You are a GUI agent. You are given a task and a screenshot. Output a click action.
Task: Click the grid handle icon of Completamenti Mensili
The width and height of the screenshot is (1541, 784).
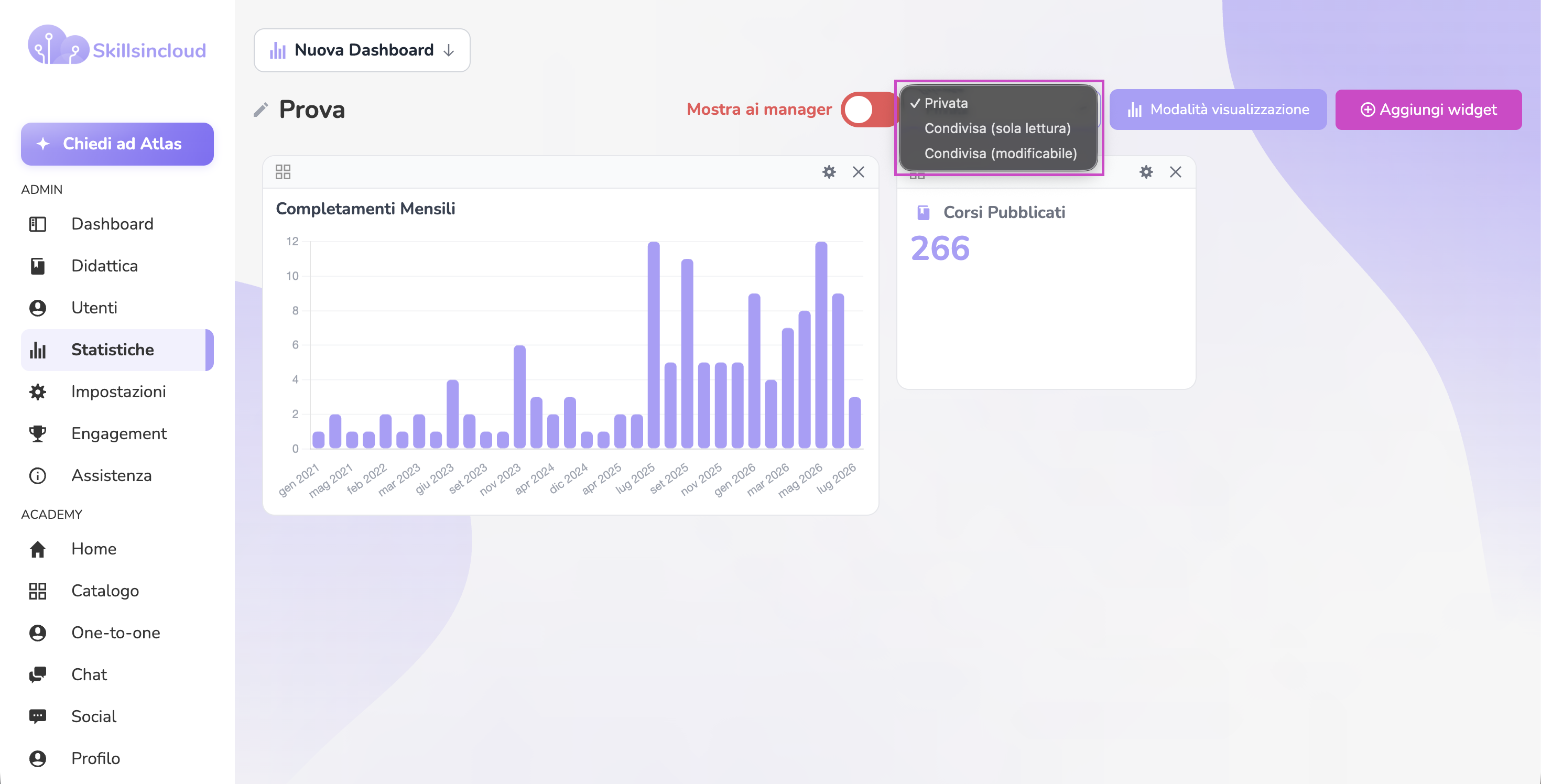click(283, 172)
